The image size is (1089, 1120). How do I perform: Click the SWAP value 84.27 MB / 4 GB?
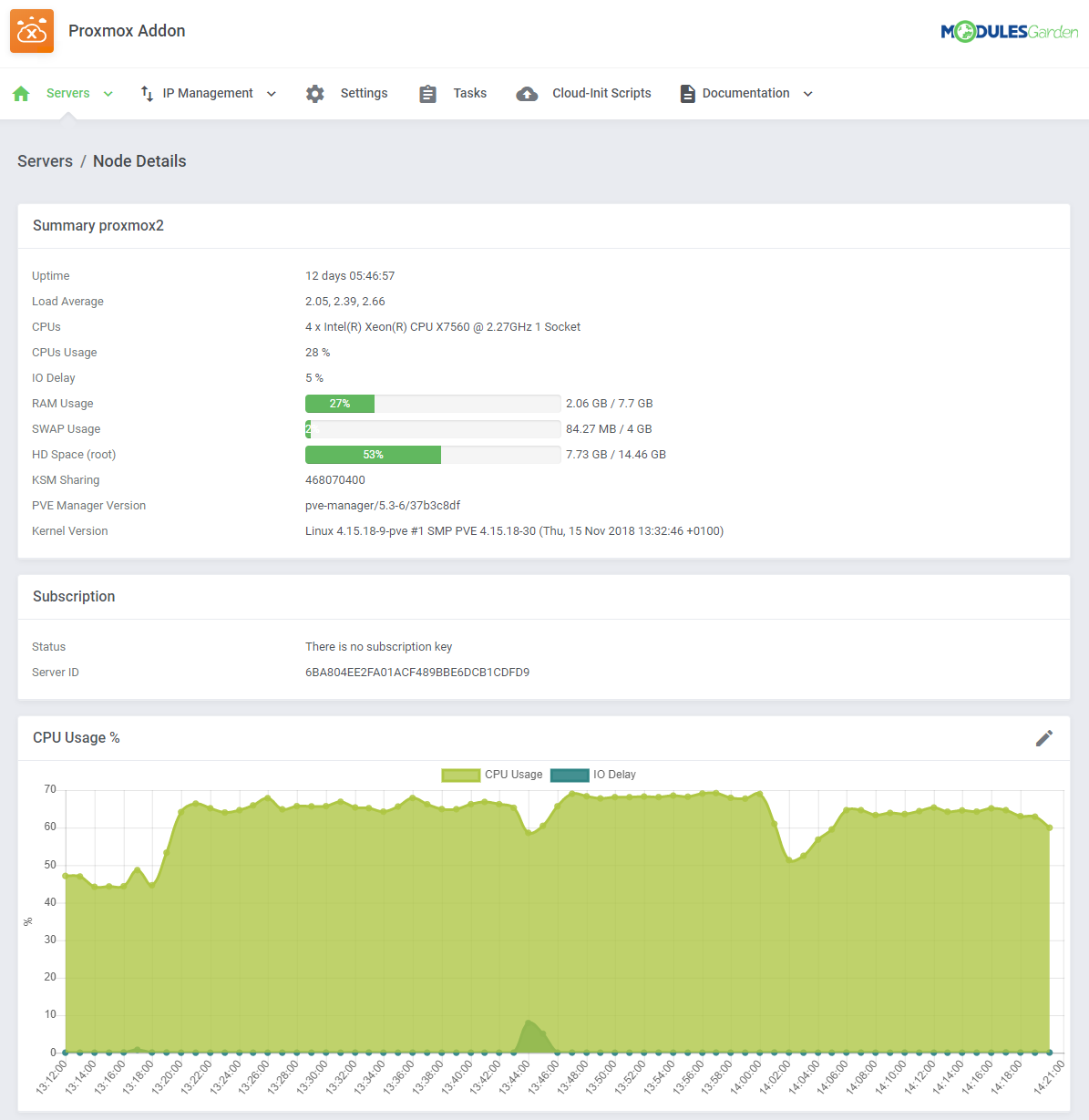(x=609, y=429)
